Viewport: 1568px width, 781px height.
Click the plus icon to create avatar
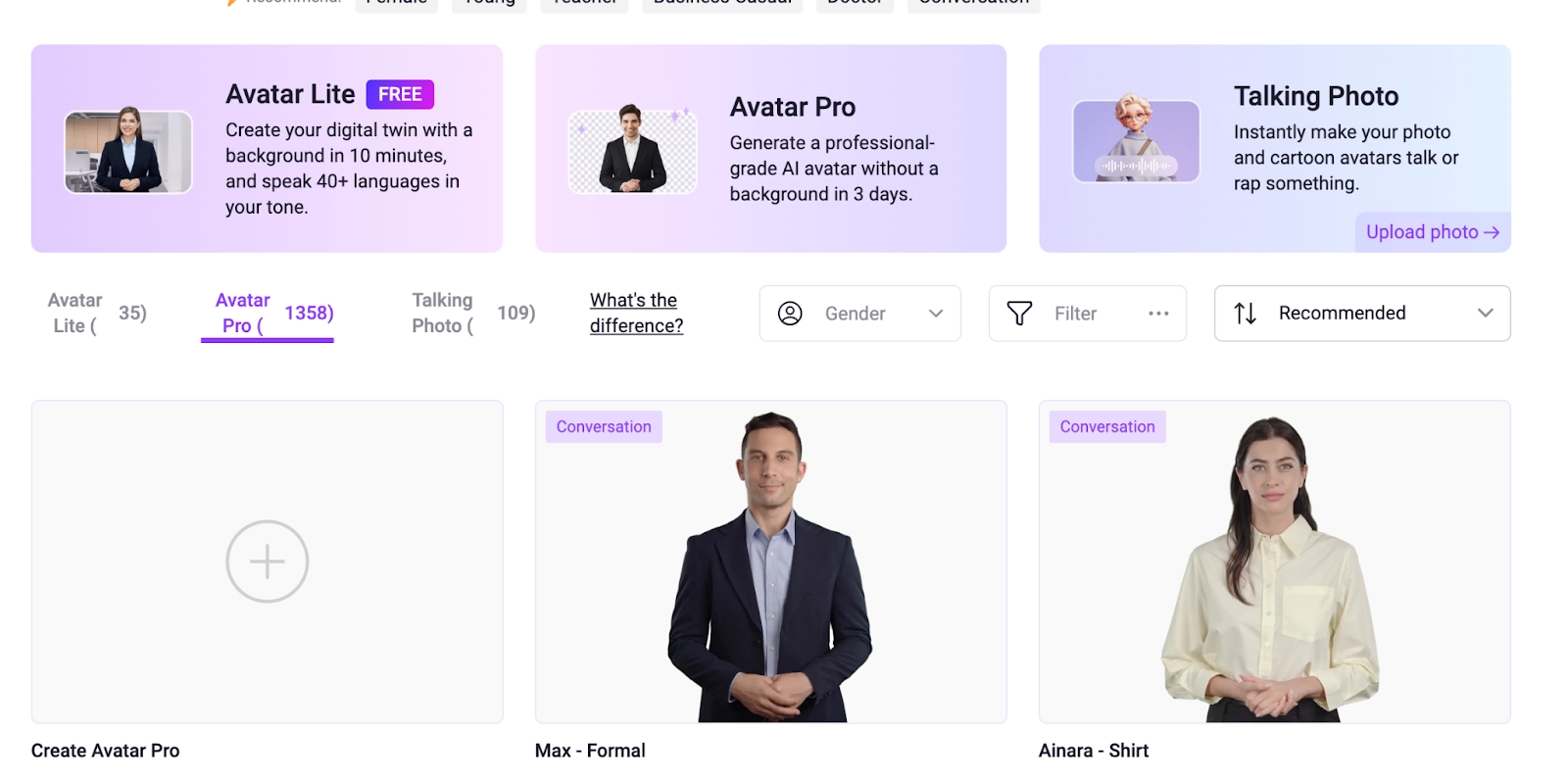click(x=268, y=561)
